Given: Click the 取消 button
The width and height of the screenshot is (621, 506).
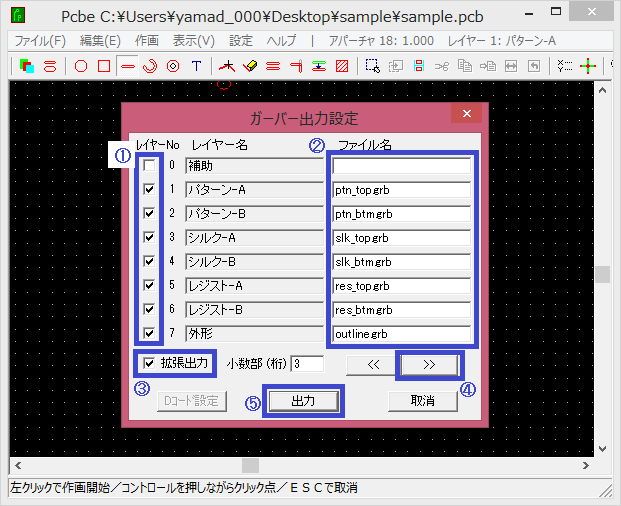Looking at the screenshot, I should (x=423, y=401).
